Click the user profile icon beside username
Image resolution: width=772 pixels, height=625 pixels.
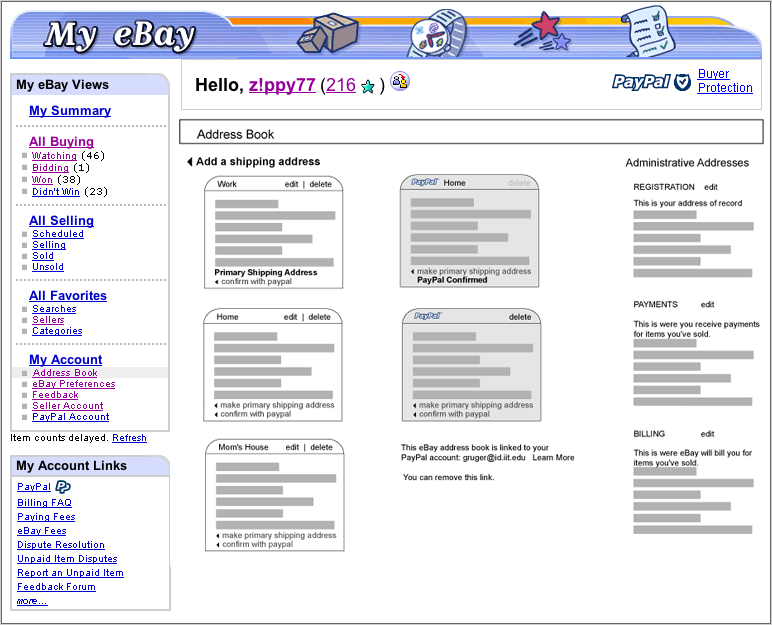400,81
